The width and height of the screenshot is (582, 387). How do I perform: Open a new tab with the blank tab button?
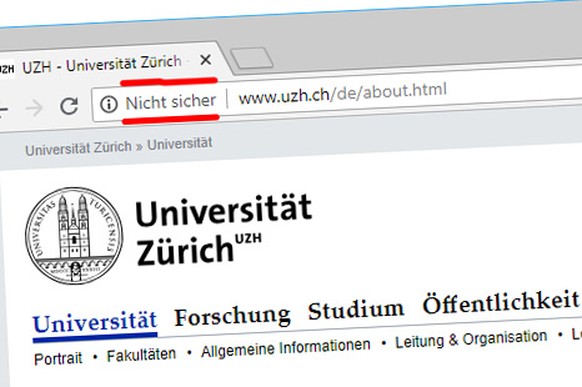pyautogui.click(x=252, y=58)
